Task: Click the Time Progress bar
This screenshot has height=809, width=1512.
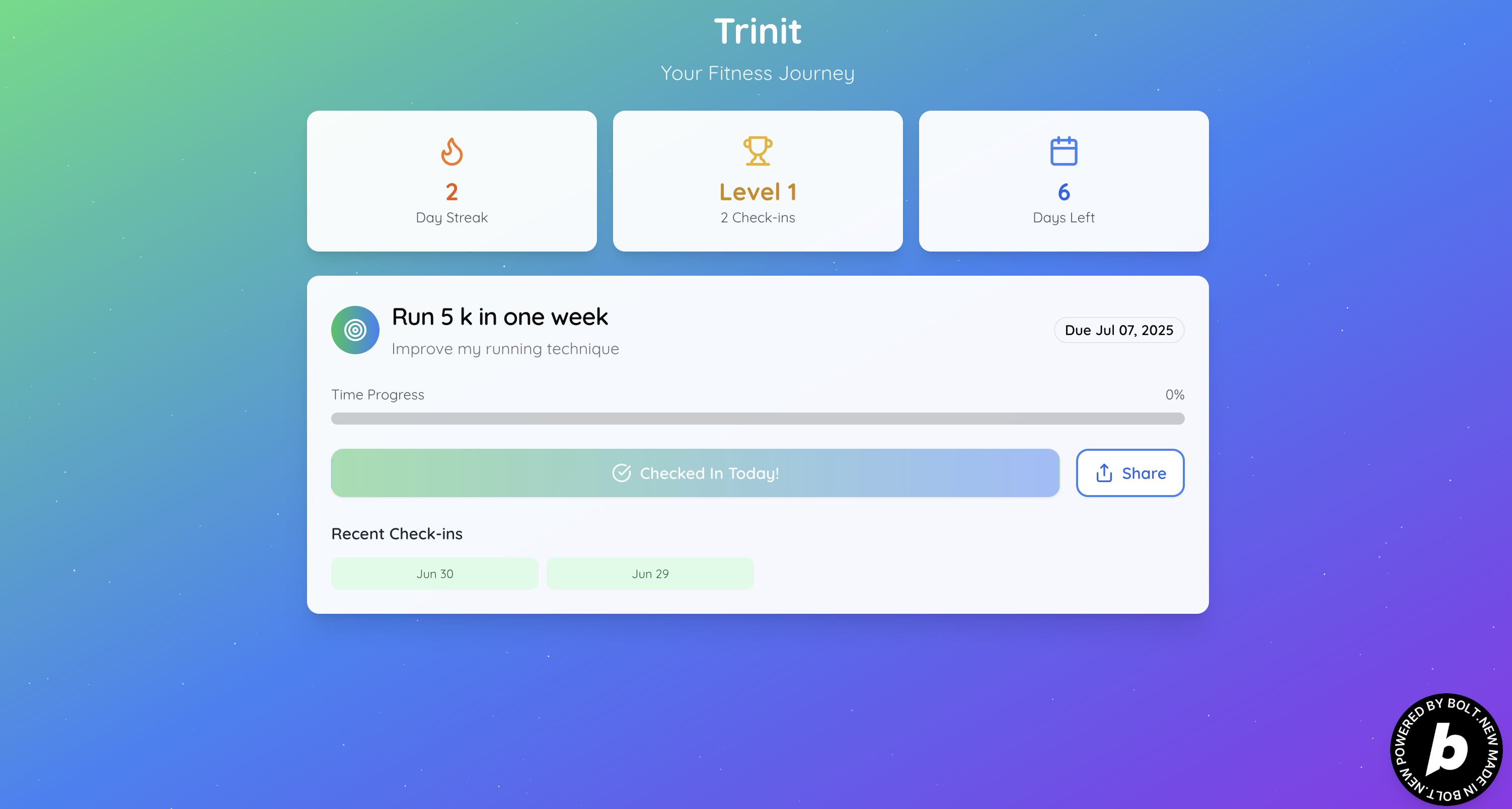Action: (757, 418)
